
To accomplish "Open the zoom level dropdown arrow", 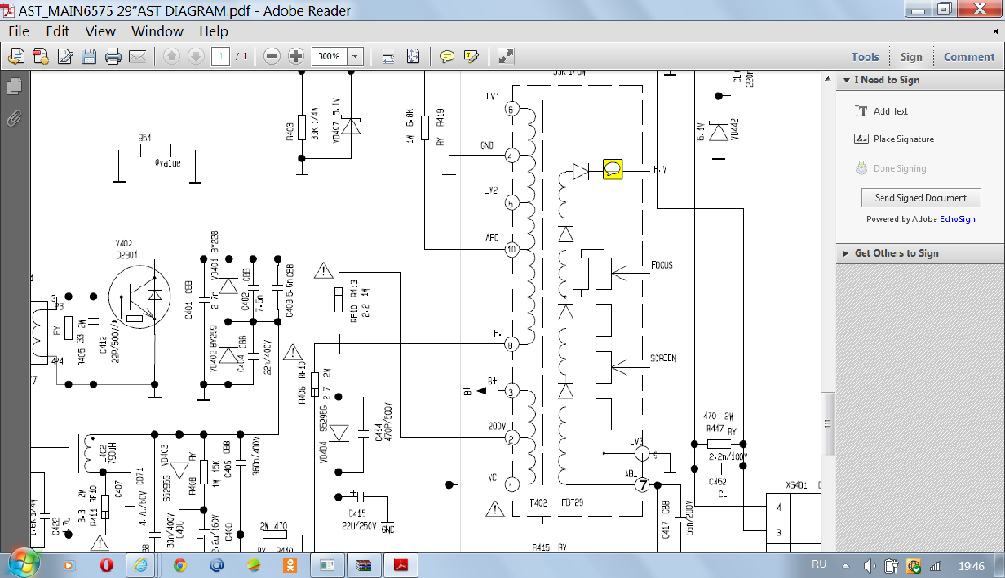I will (x=355, y=56).
